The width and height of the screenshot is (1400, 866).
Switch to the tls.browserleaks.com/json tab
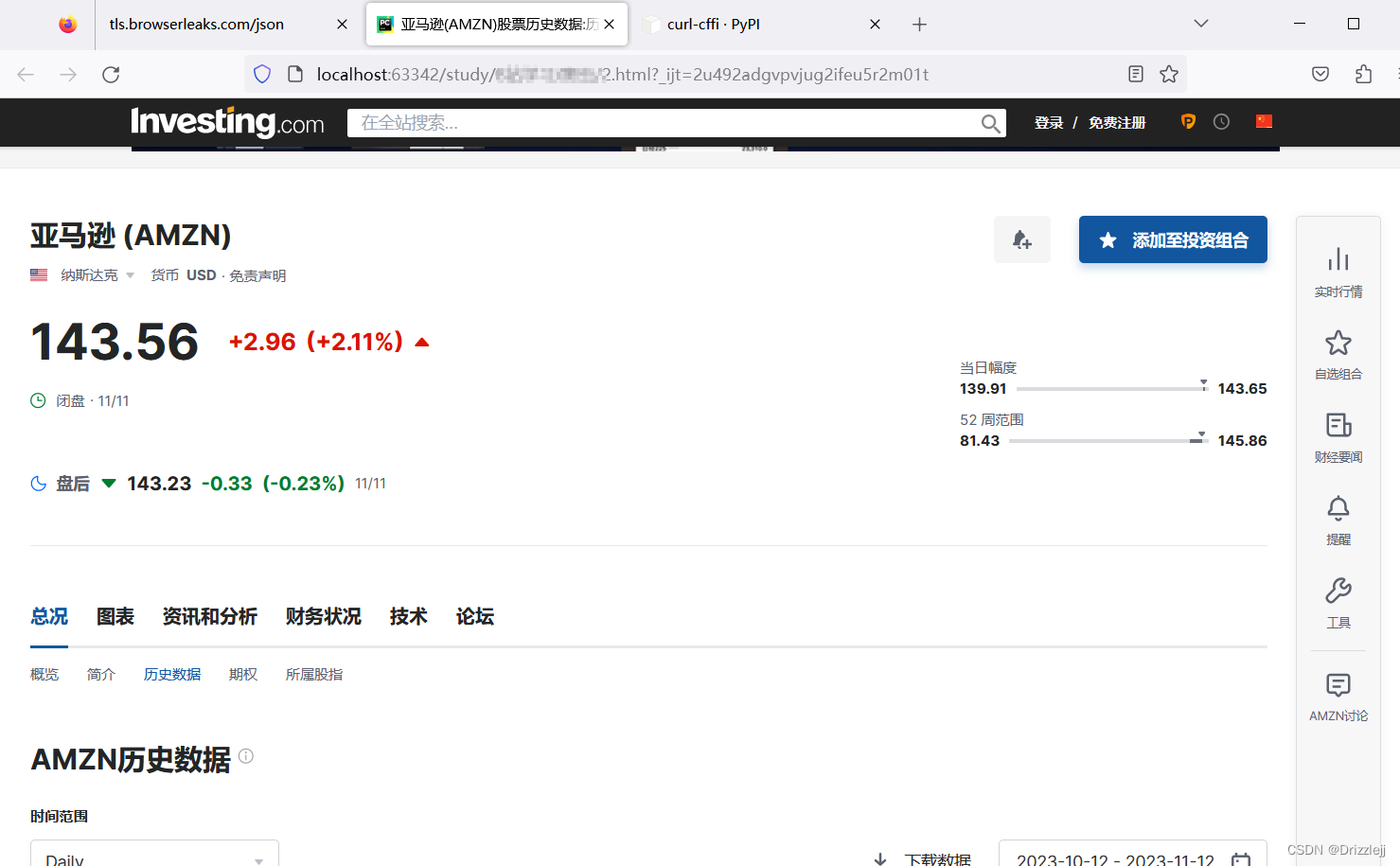pyautogui.click(x=196, y=25)
